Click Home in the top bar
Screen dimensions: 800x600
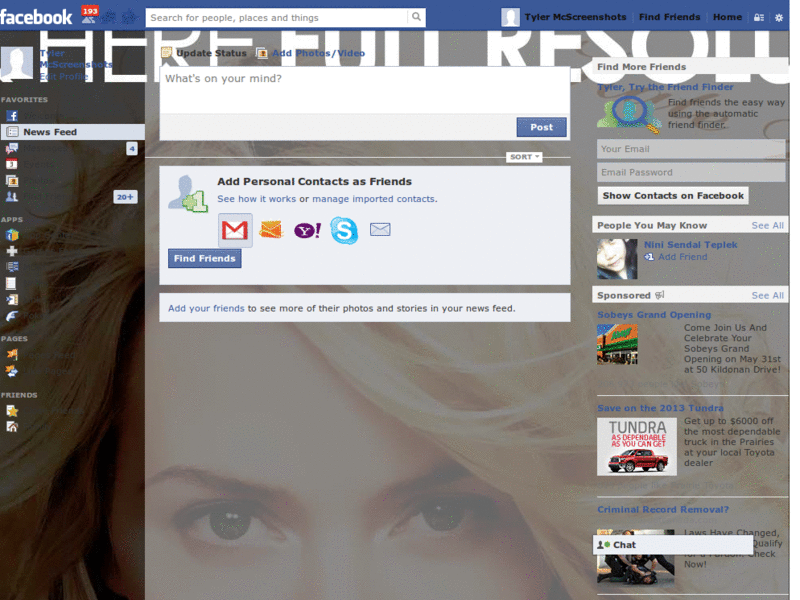pos(727,17)
